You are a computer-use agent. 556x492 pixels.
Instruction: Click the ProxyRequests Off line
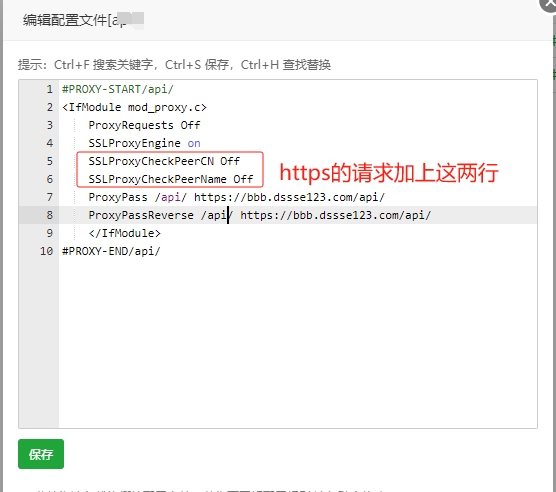tap(144, 125)
